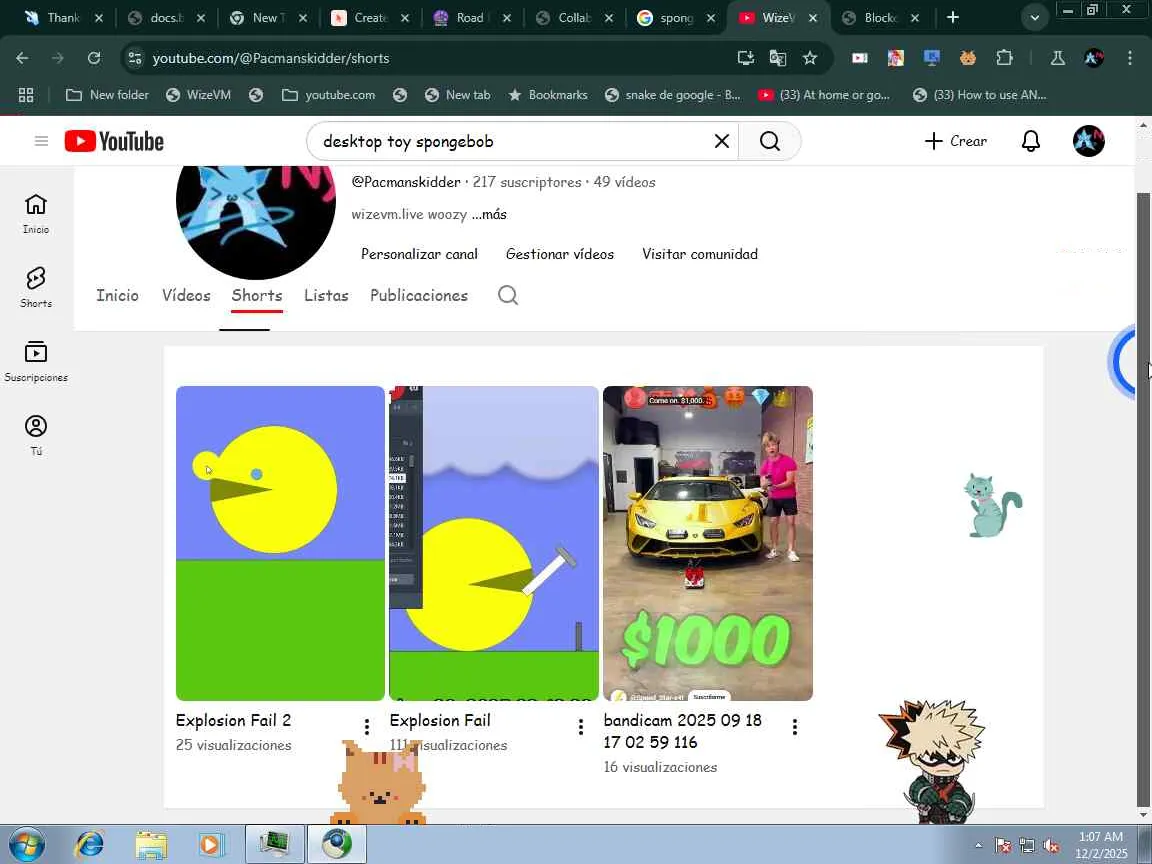The image size is (1152, 864).
Task: Expand channel description with ...más
Action: click(x=489, y=215)
